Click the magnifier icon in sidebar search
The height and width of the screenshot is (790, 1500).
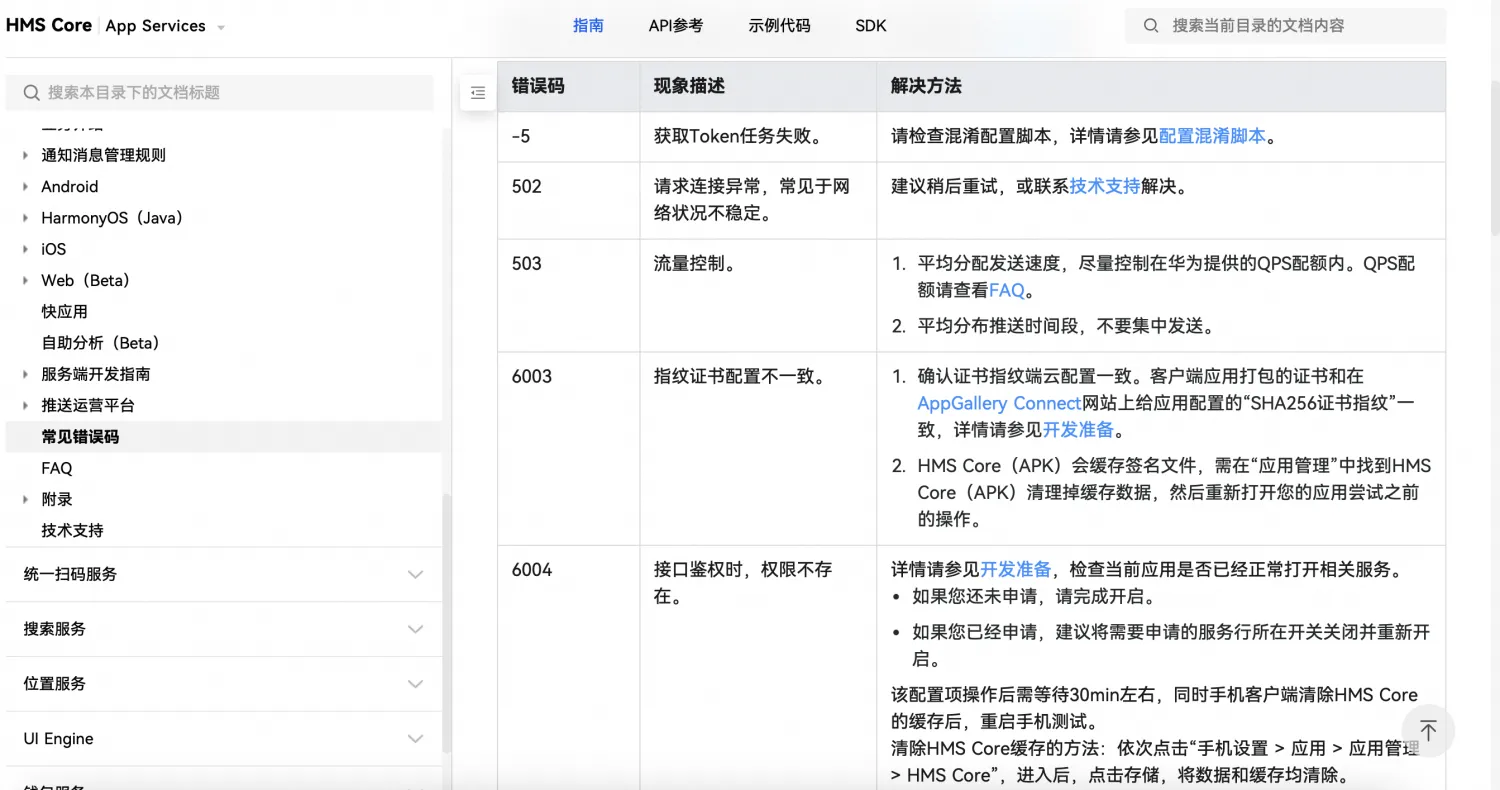coord(32,93)
